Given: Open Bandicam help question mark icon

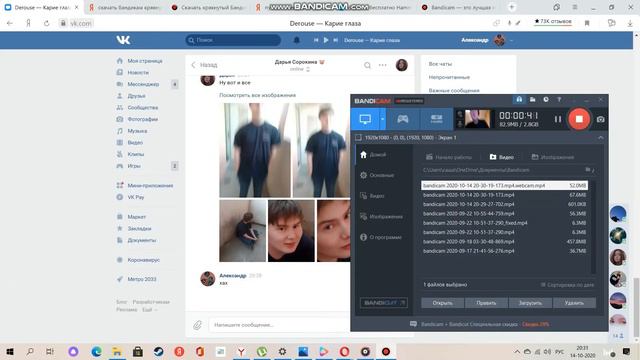Looking at the screenshot, I should click(x=559, y=100).
